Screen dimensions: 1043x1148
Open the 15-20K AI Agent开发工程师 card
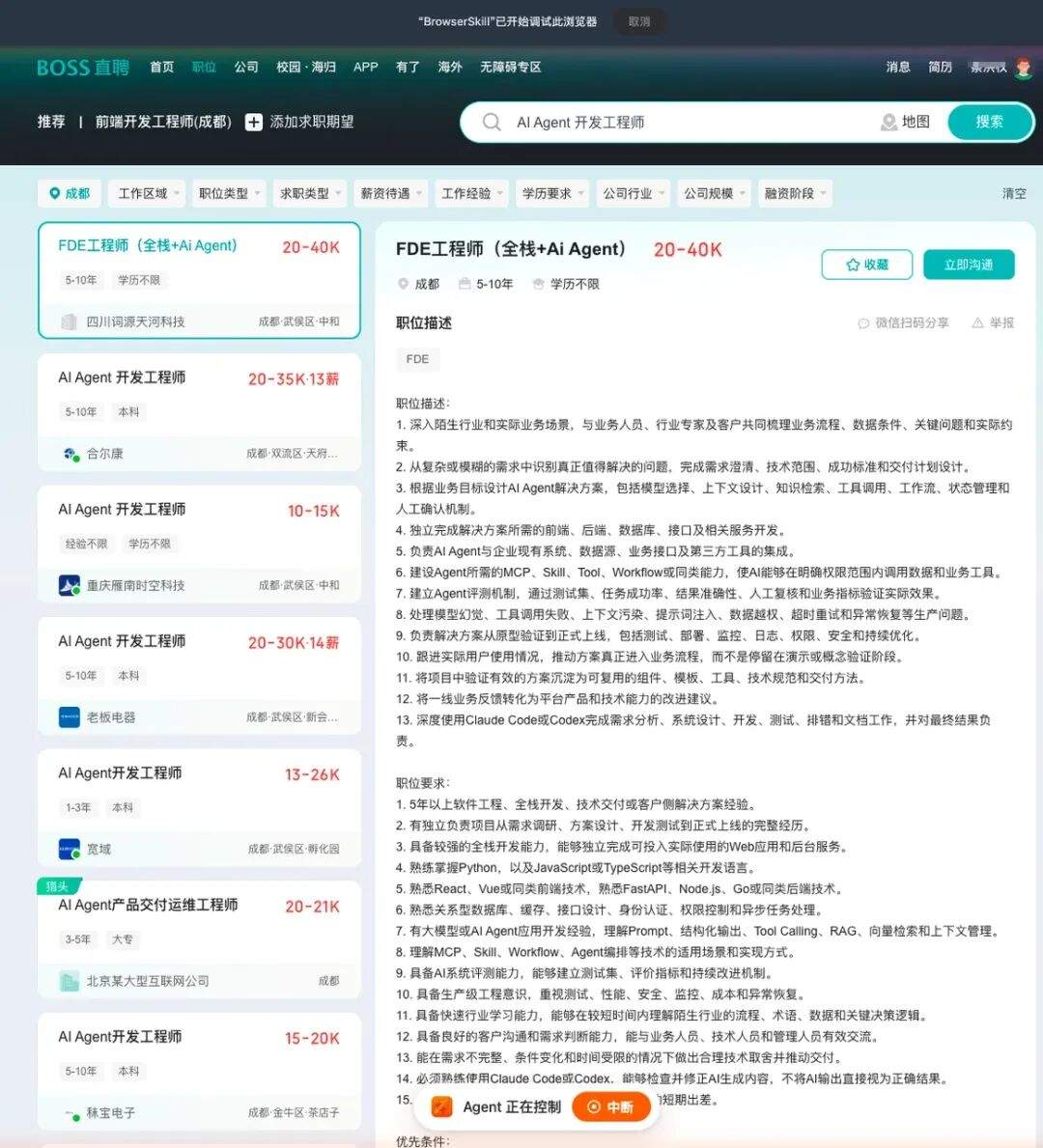[x=199, y=1071]
